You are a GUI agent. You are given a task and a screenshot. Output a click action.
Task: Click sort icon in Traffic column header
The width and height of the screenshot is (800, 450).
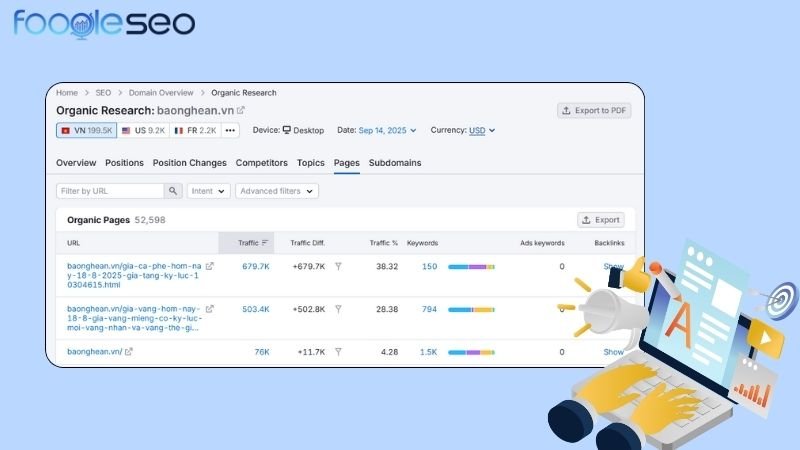tap(265, 243)
